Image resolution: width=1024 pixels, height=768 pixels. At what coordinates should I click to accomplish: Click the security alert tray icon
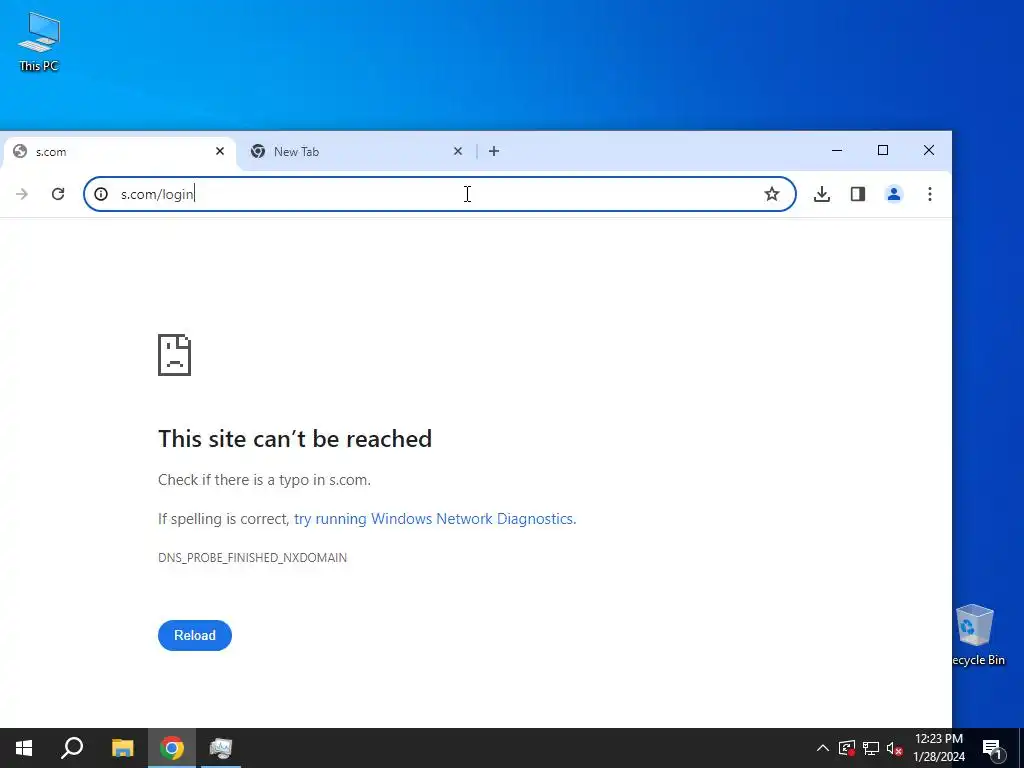(x=847, y=748)
